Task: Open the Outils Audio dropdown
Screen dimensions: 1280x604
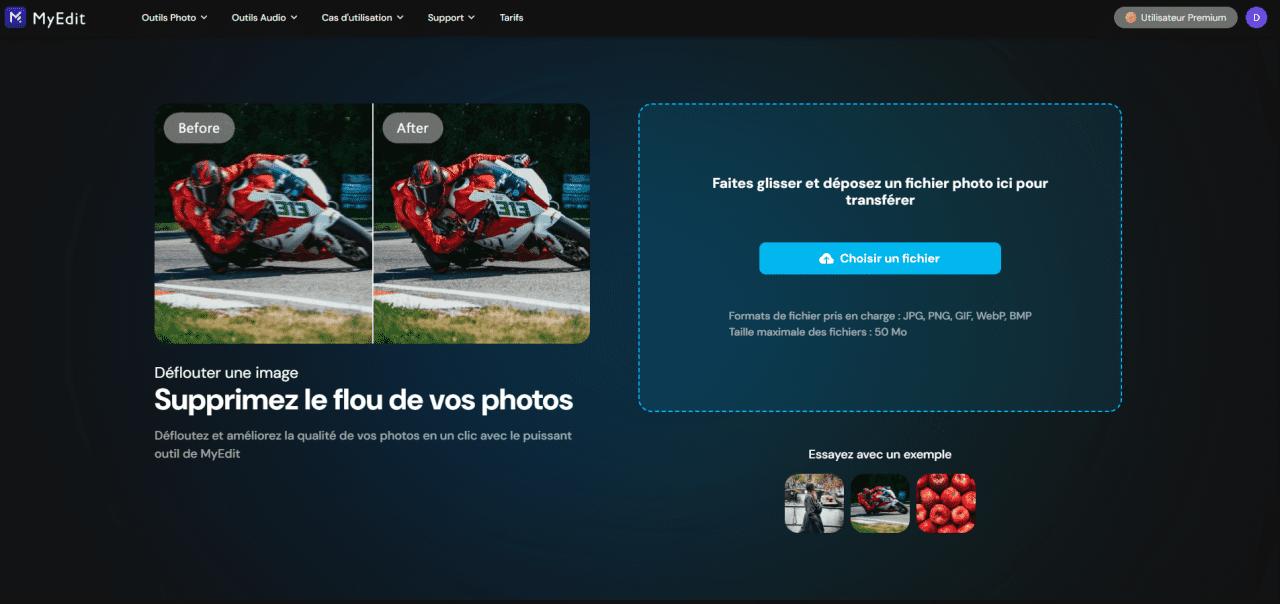Action: click(x=262, y=17)
